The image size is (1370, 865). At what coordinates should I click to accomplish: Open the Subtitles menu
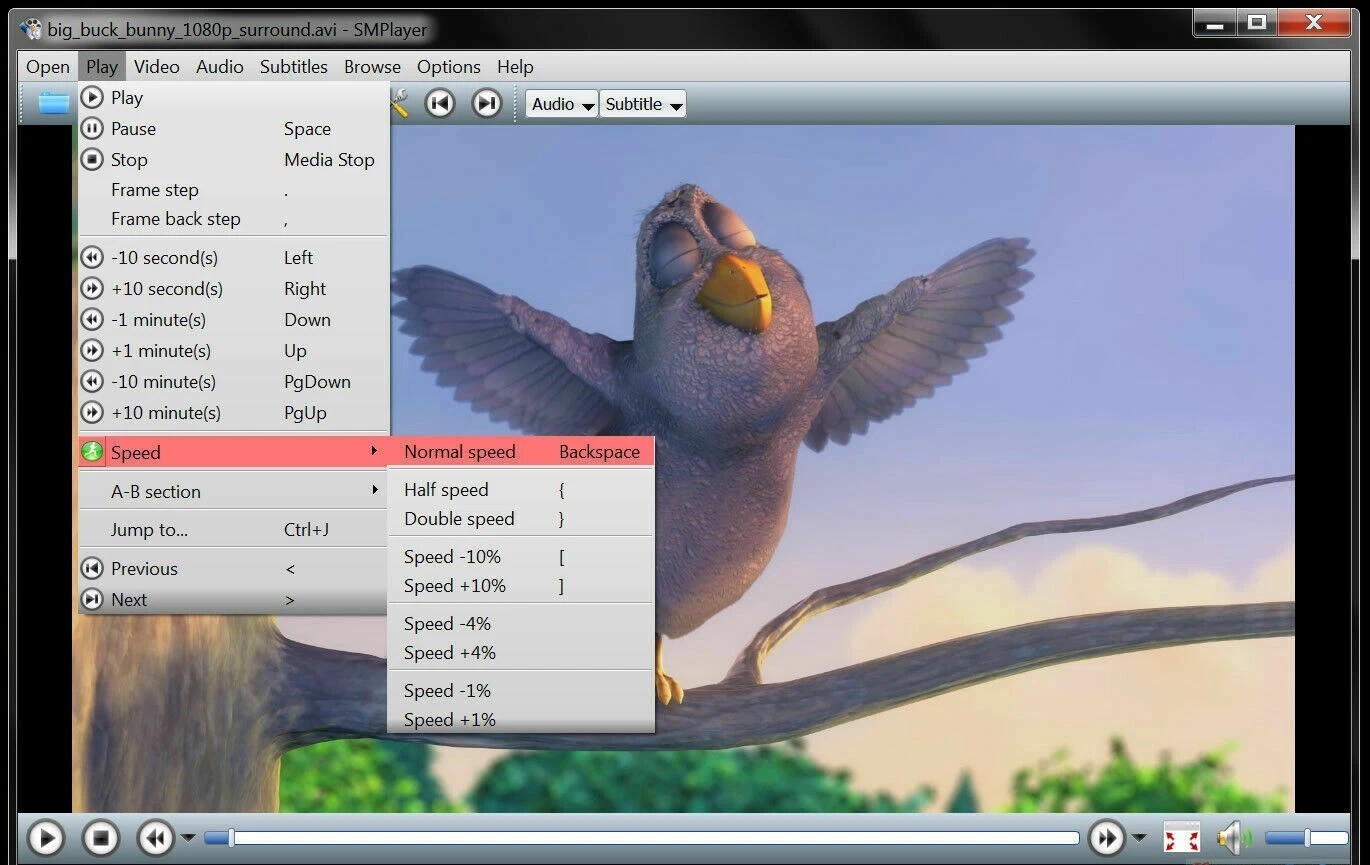point(294,67)
